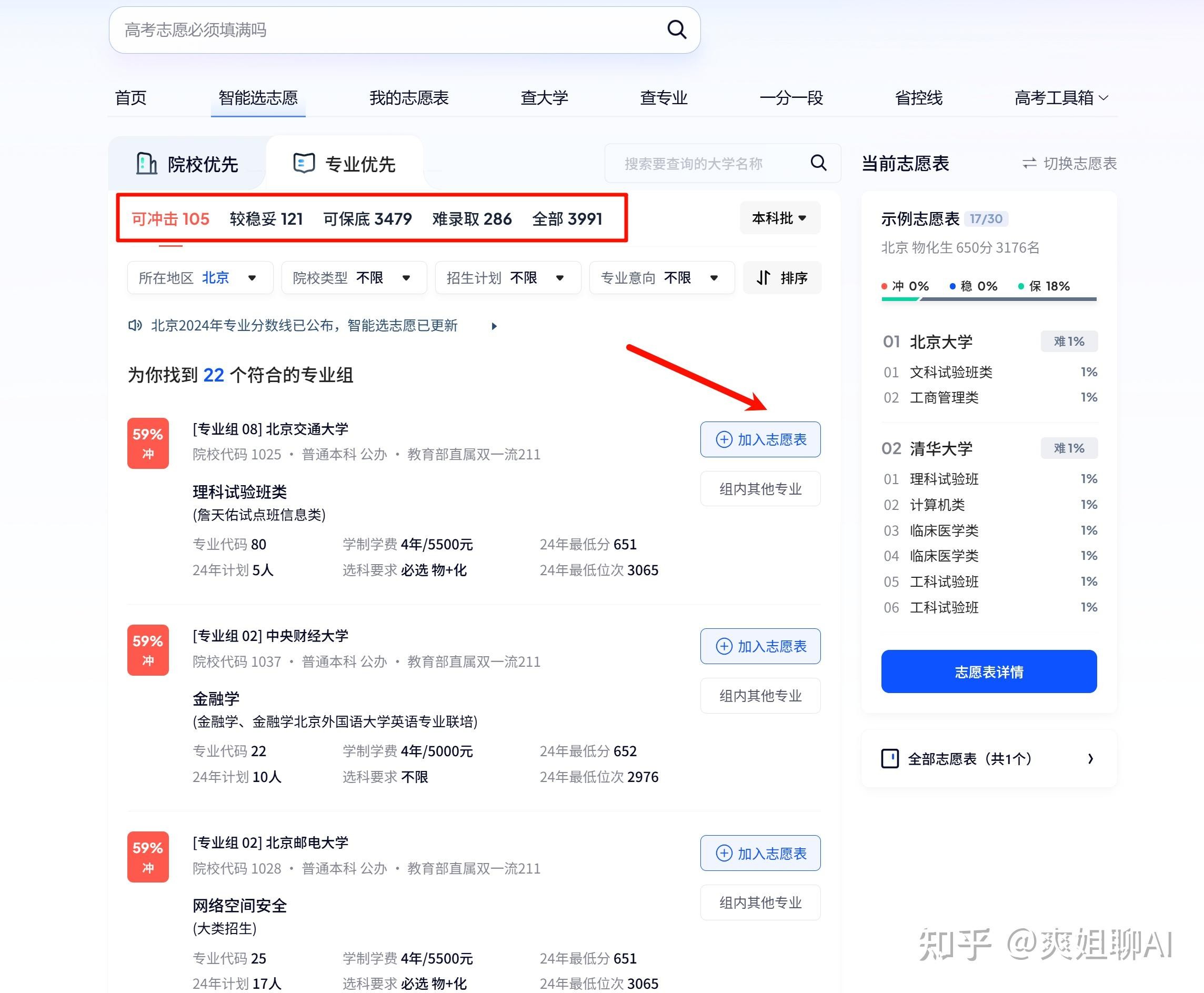Click the speaker icon next to the announcement
Image resolution: width=1204 pixels, height=993 pixels.
pyautogui.click(x=135, y=325)
